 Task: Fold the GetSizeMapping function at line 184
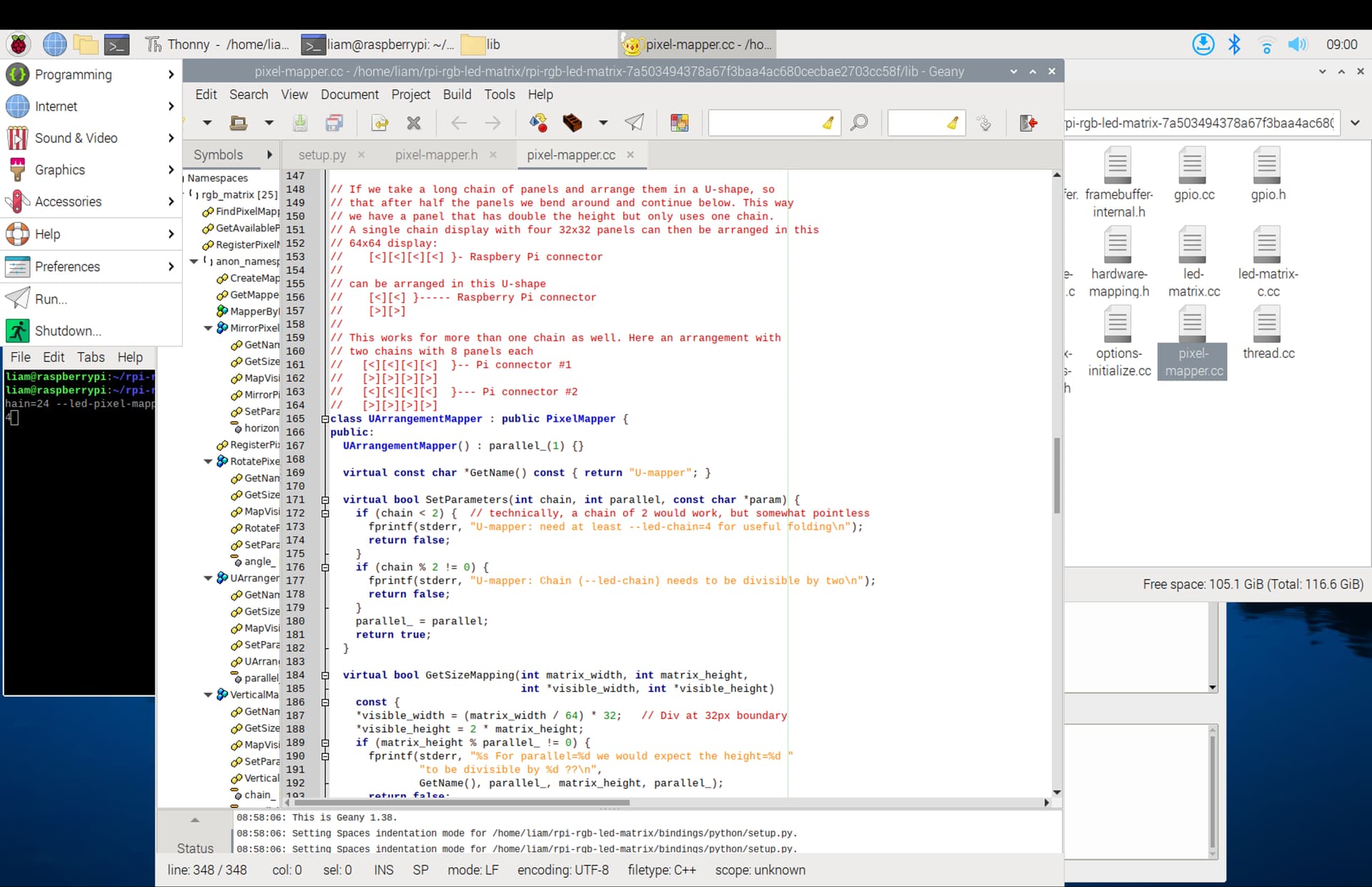[x=325, y=675]
